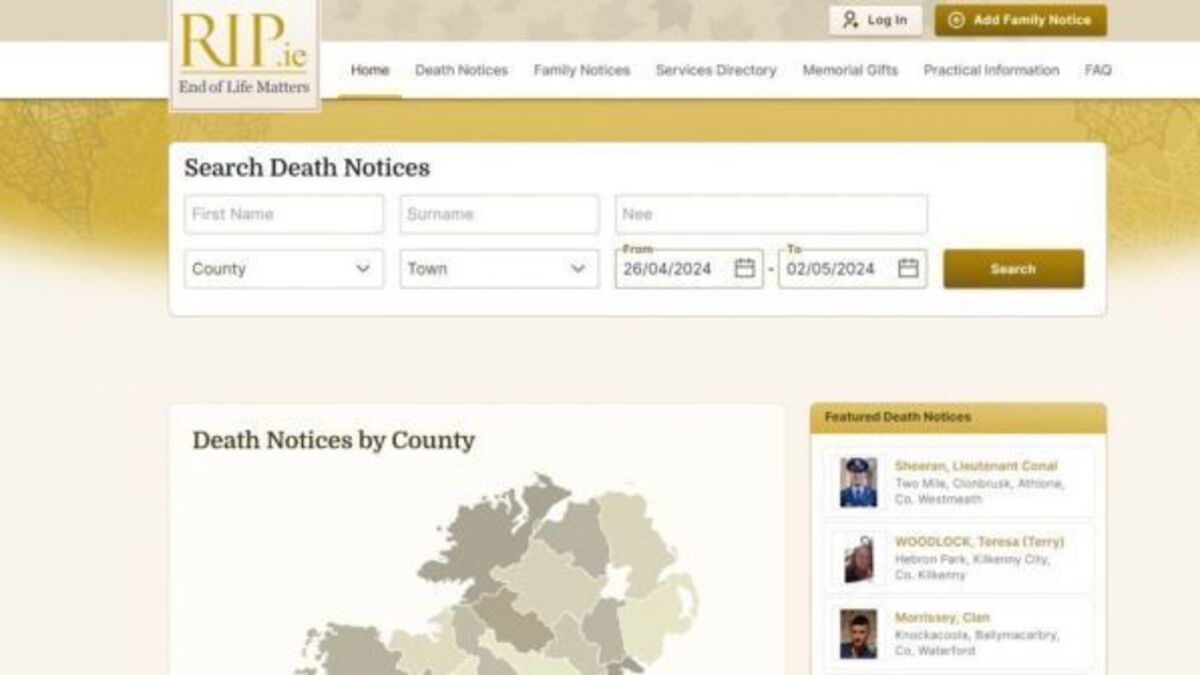Select Memorial Gifts in navigation
1200x675 pixels.
pos(850,70)
